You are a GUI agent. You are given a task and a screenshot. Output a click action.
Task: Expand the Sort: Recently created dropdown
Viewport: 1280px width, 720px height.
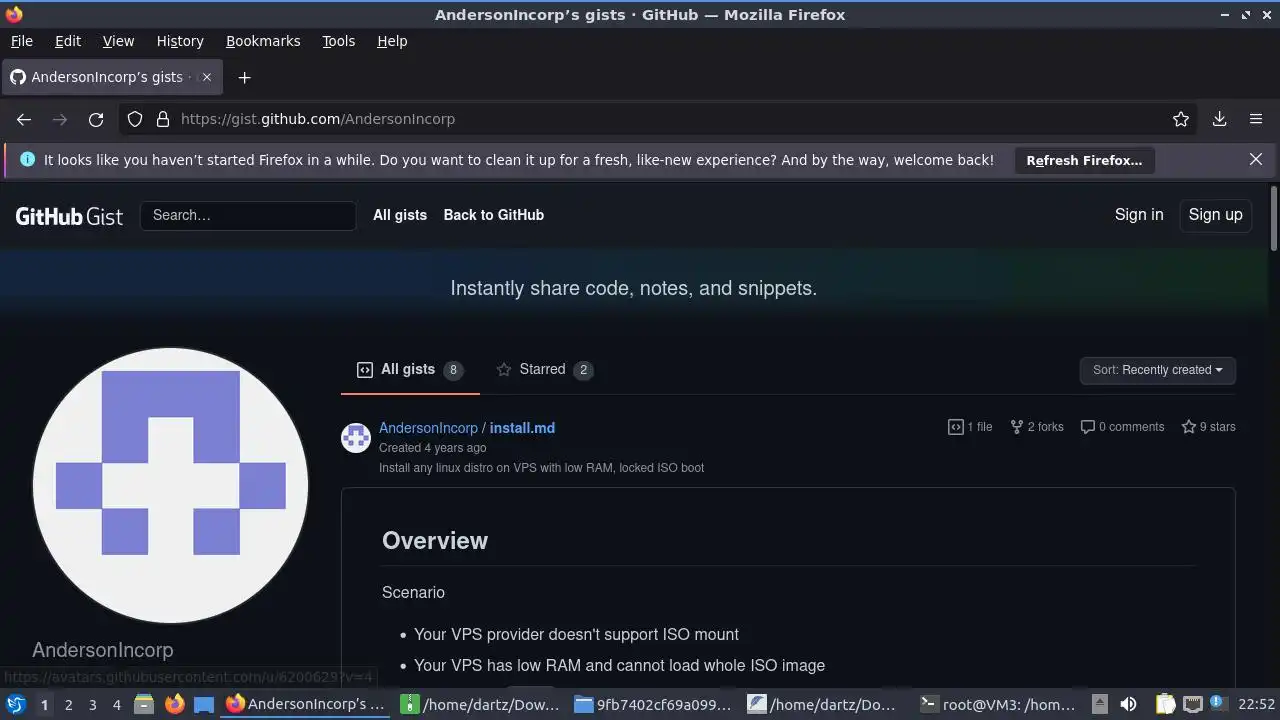[1158, 370]
